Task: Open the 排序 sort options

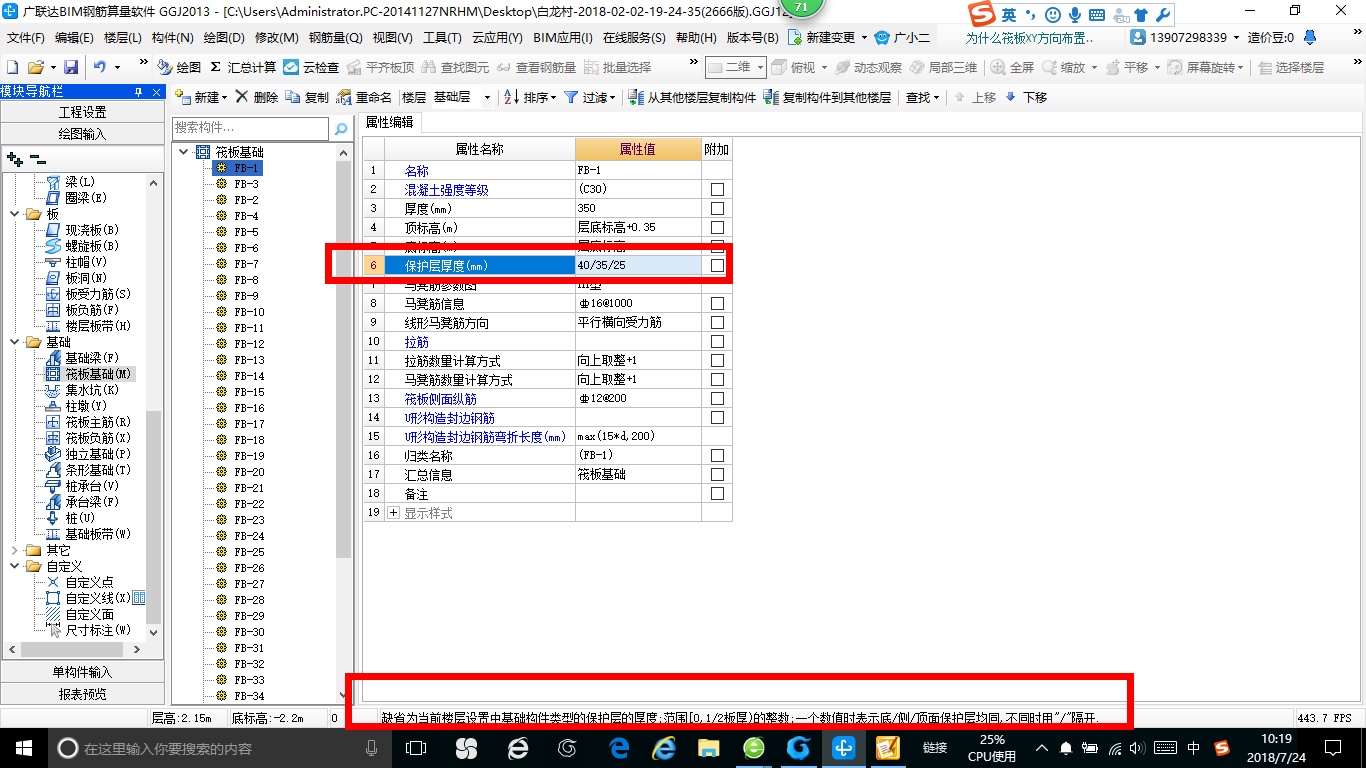Action: click(x=531, y=97)
